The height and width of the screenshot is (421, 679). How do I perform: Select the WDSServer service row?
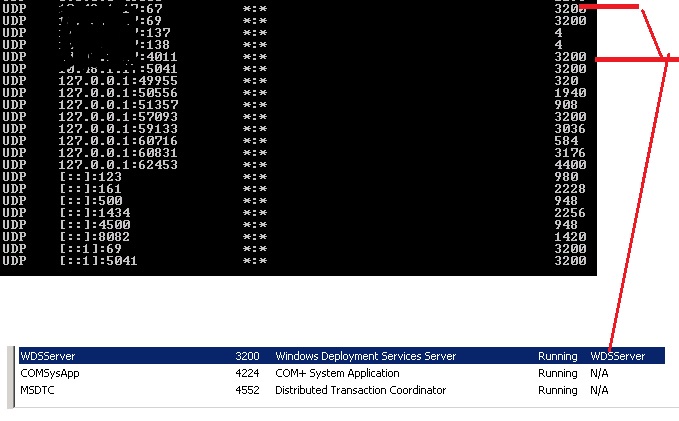pyautogui.click(x=48, y=356)
